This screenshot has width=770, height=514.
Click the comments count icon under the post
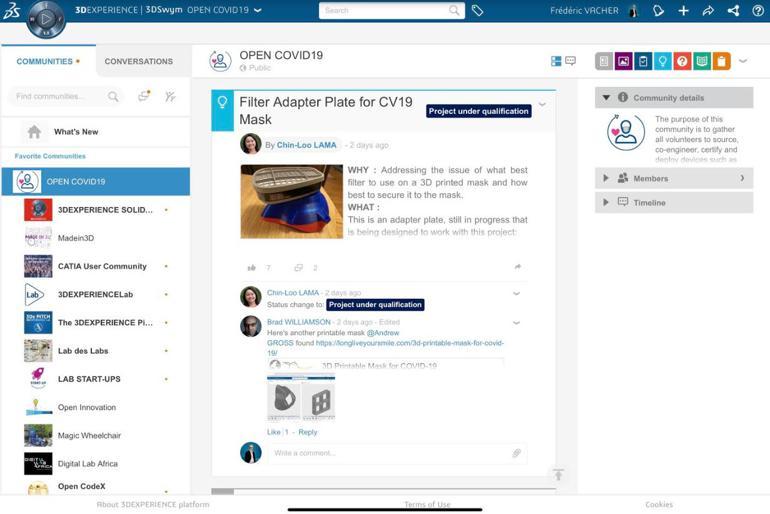(298, 268)
